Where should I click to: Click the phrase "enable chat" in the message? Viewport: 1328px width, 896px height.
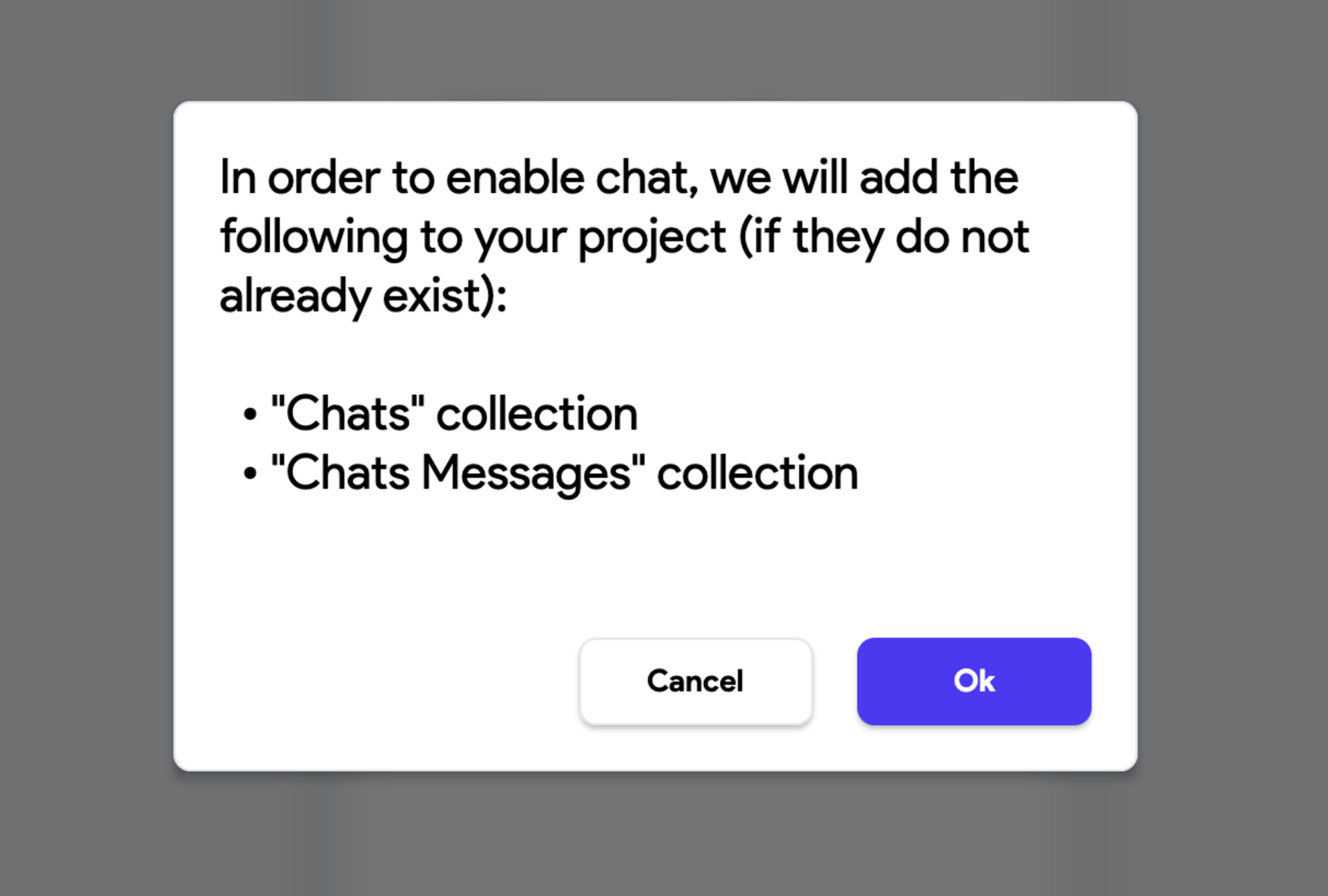tap(570, 178)
